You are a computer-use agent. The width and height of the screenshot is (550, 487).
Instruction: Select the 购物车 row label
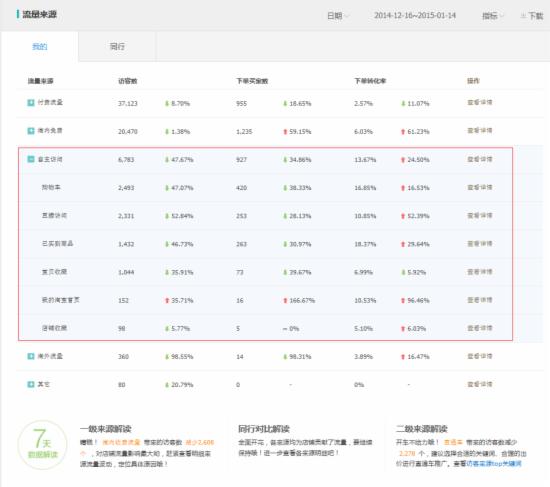pos(51,187)
